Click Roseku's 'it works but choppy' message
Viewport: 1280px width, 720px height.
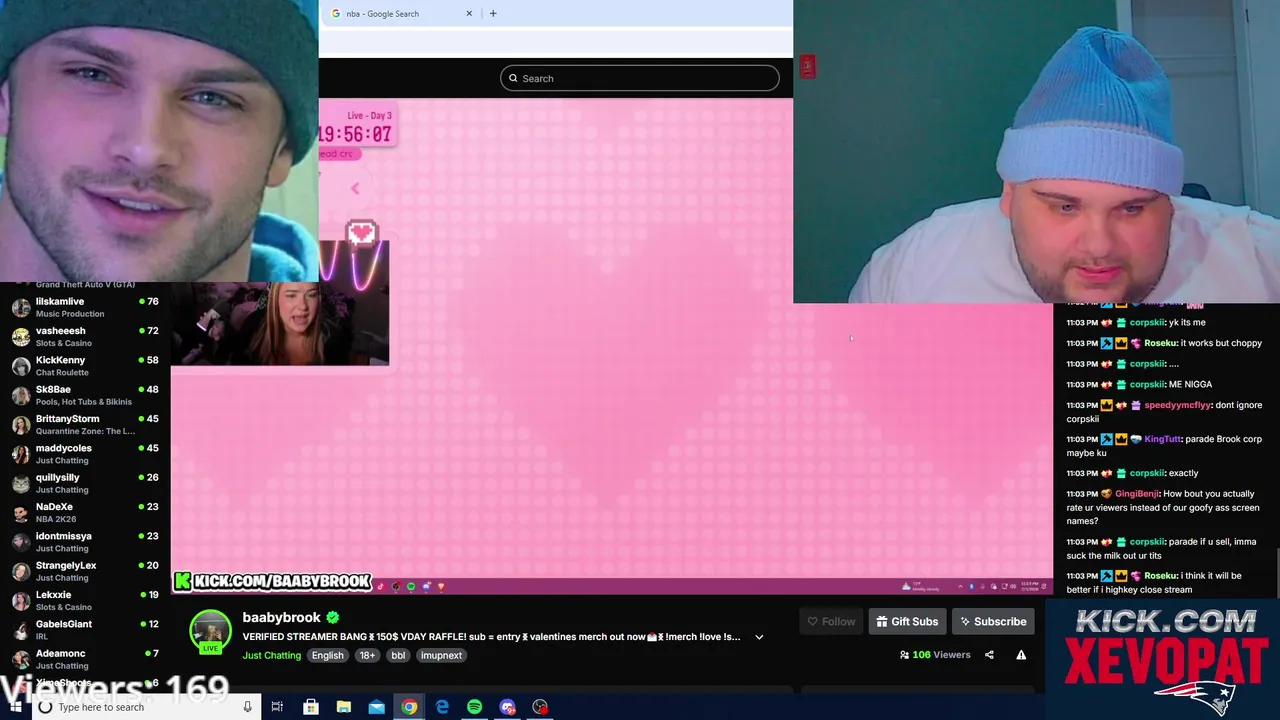[x=1221, y=343]
